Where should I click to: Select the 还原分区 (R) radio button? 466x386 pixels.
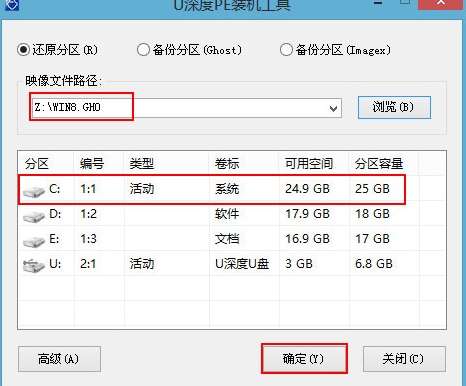coord(24,50)
